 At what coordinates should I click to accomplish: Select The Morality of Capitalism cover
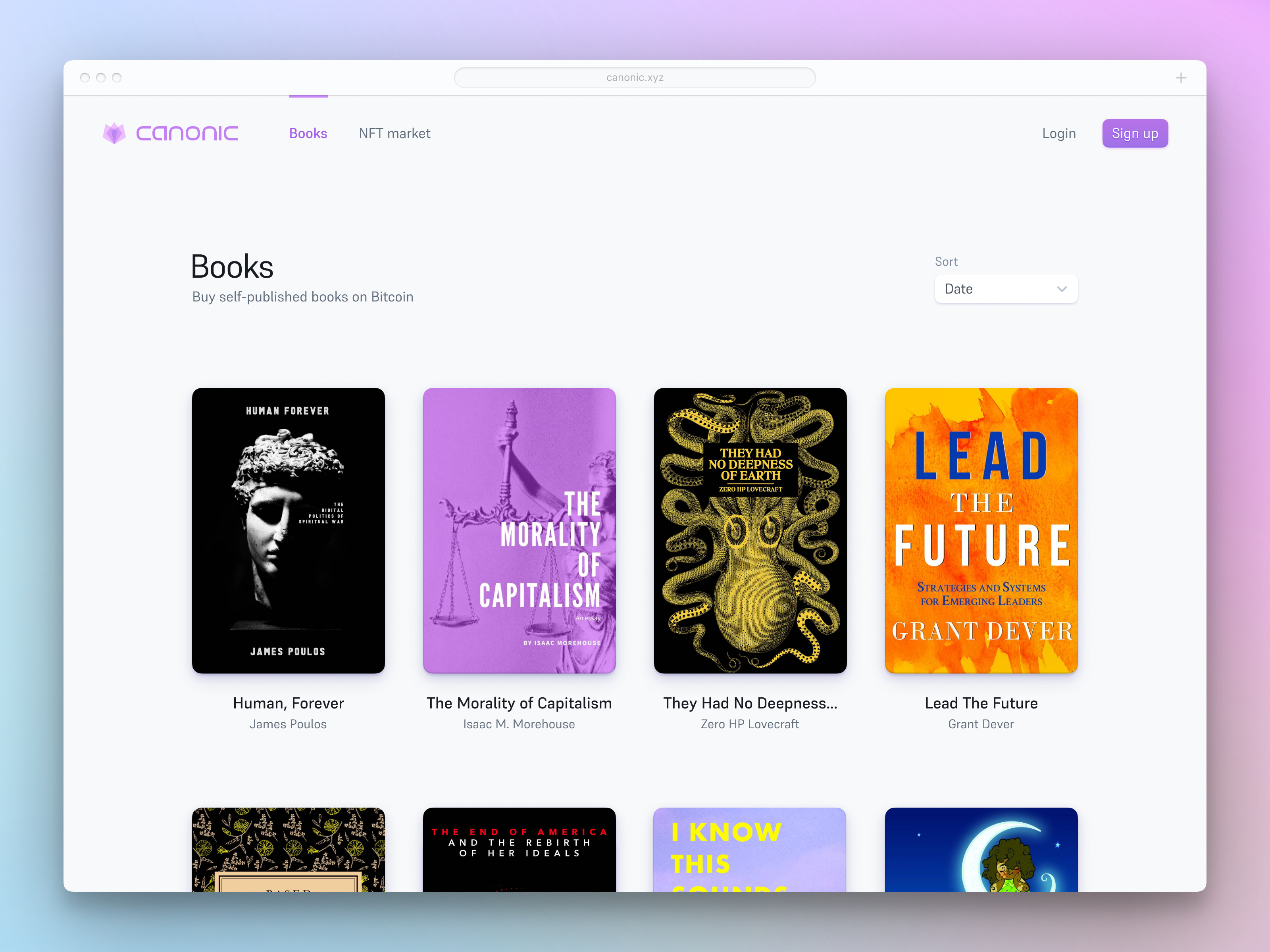pos(519,530)
